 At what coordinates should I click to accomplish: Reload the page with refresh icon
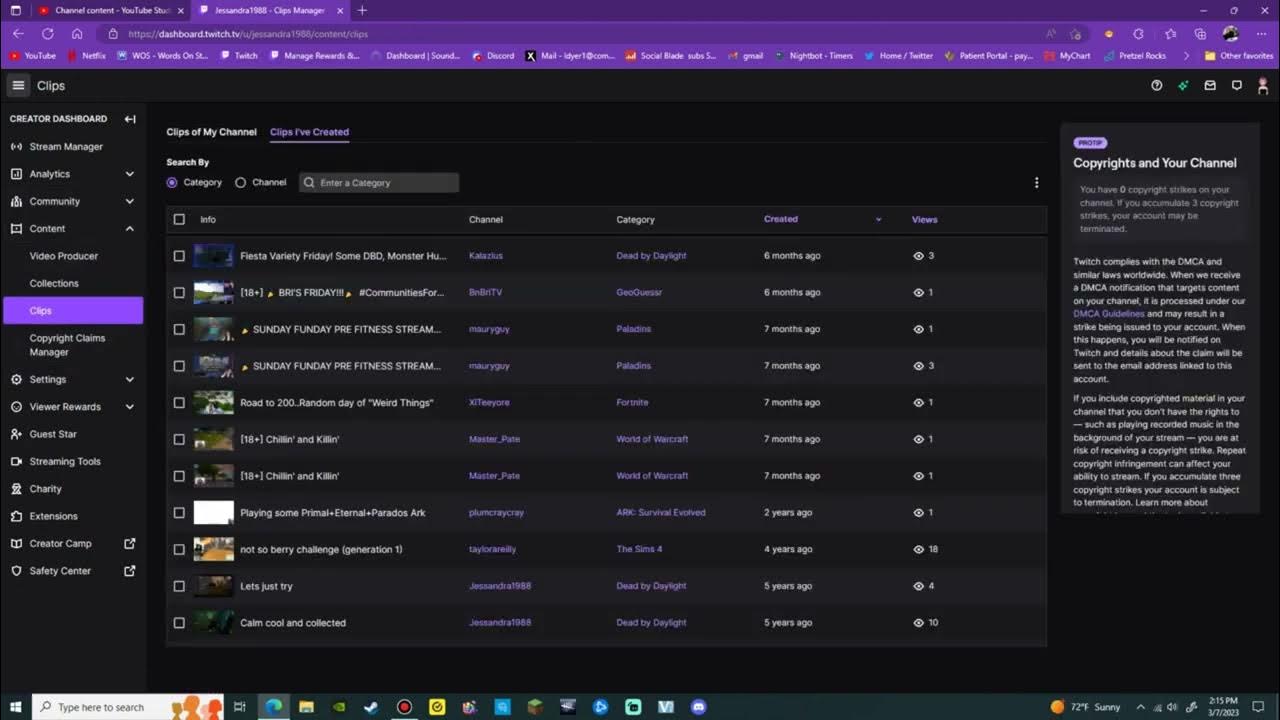(47, 33)
